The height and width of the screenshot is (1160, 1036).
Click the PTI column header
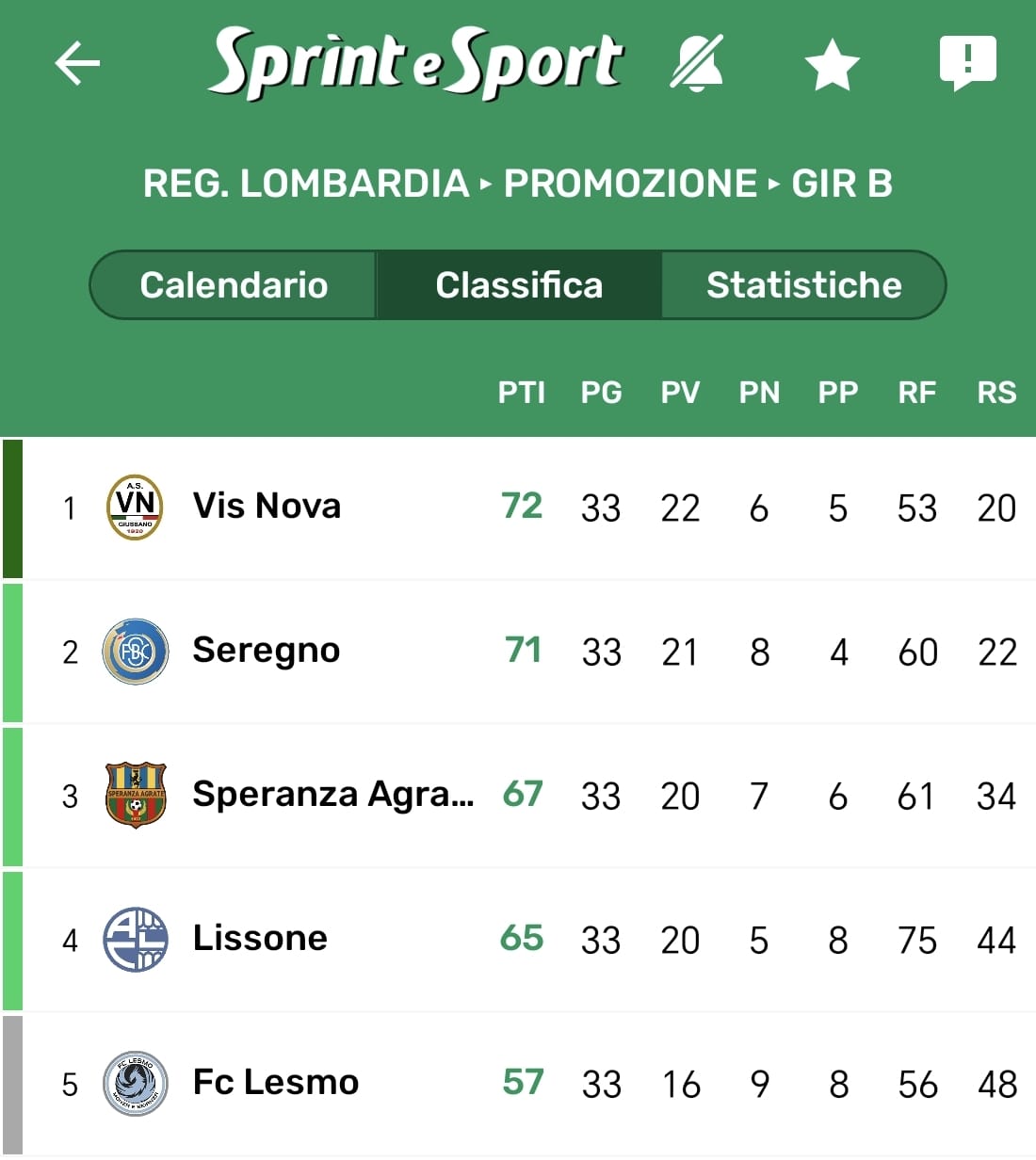(521, 393)
